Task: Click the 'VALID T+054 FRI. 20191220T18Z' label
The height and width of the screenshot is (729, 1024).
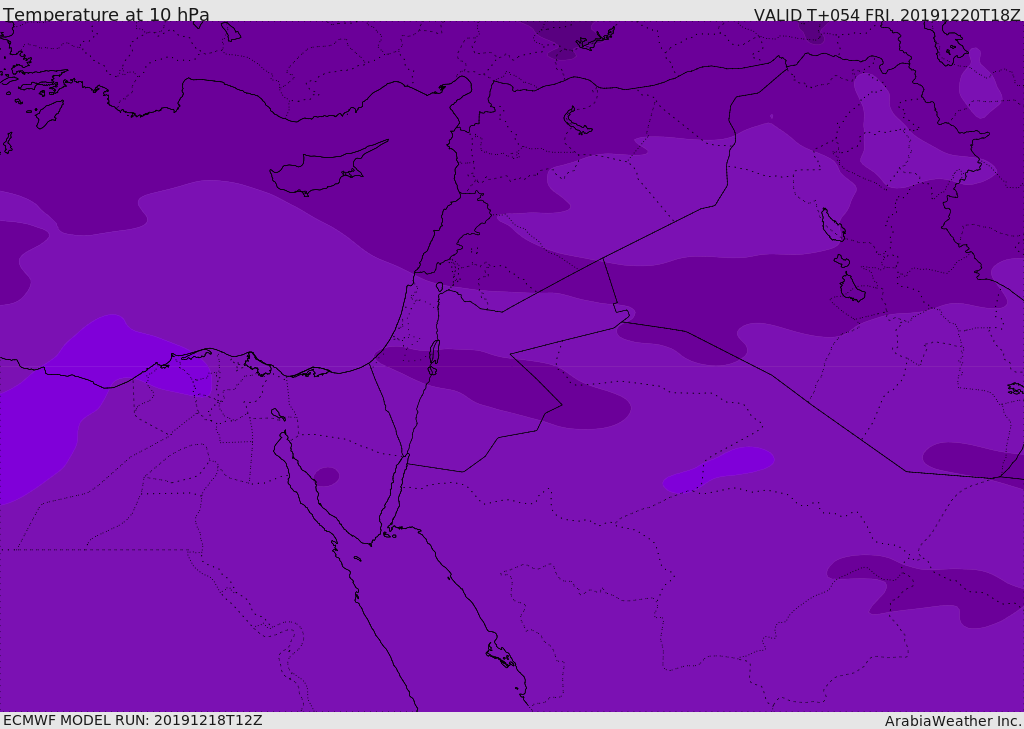Action: coord(887,14)
